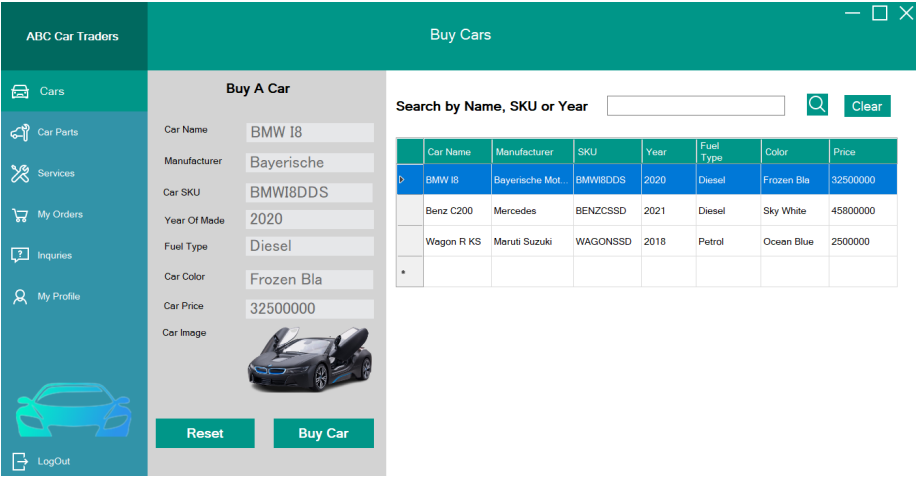
Task: Click the Manufacturer field showing Bayerische
Action: tap(310, 162)
